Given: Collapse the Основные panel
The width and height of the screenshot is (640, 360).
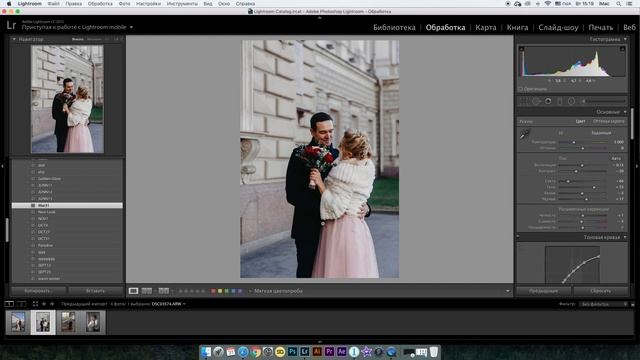Looking at the screenshot, I should tap(625, 112).
